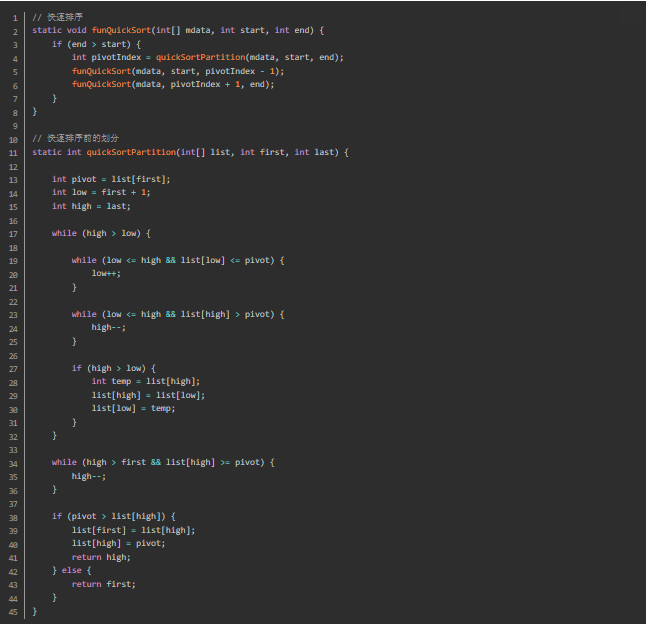
Task: Click 'list[high] = list[low];' line
Action: click(148, 395)
